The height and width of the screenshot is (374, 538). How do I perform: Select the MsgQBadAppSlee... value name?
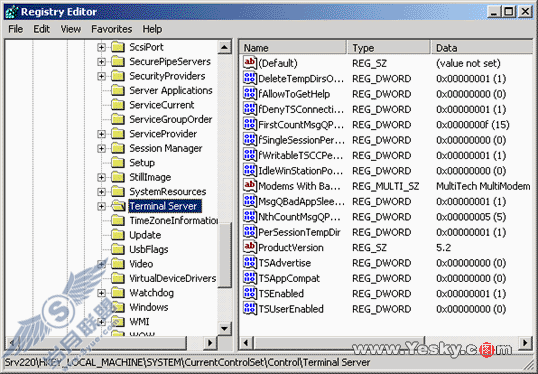301,201
